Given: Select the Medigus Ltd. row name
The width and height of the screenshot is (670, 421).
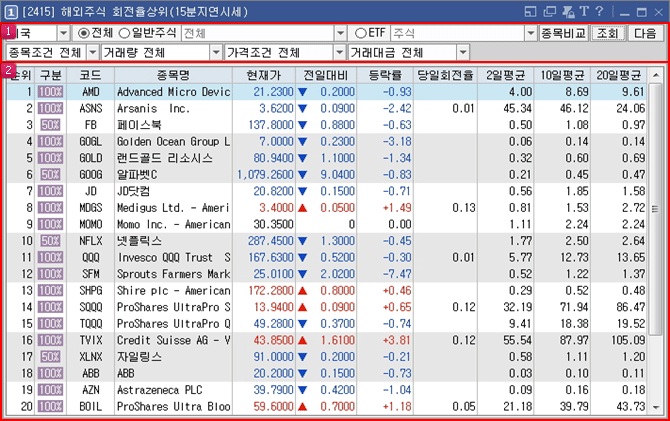Looking at the screenshot, I should coord(173,208).
